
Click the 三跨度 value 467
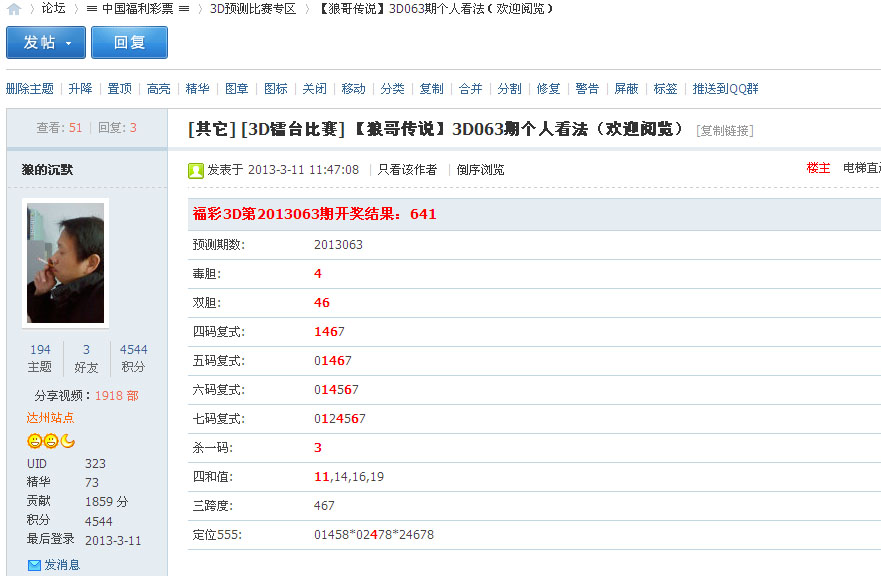tap(324, 506)
